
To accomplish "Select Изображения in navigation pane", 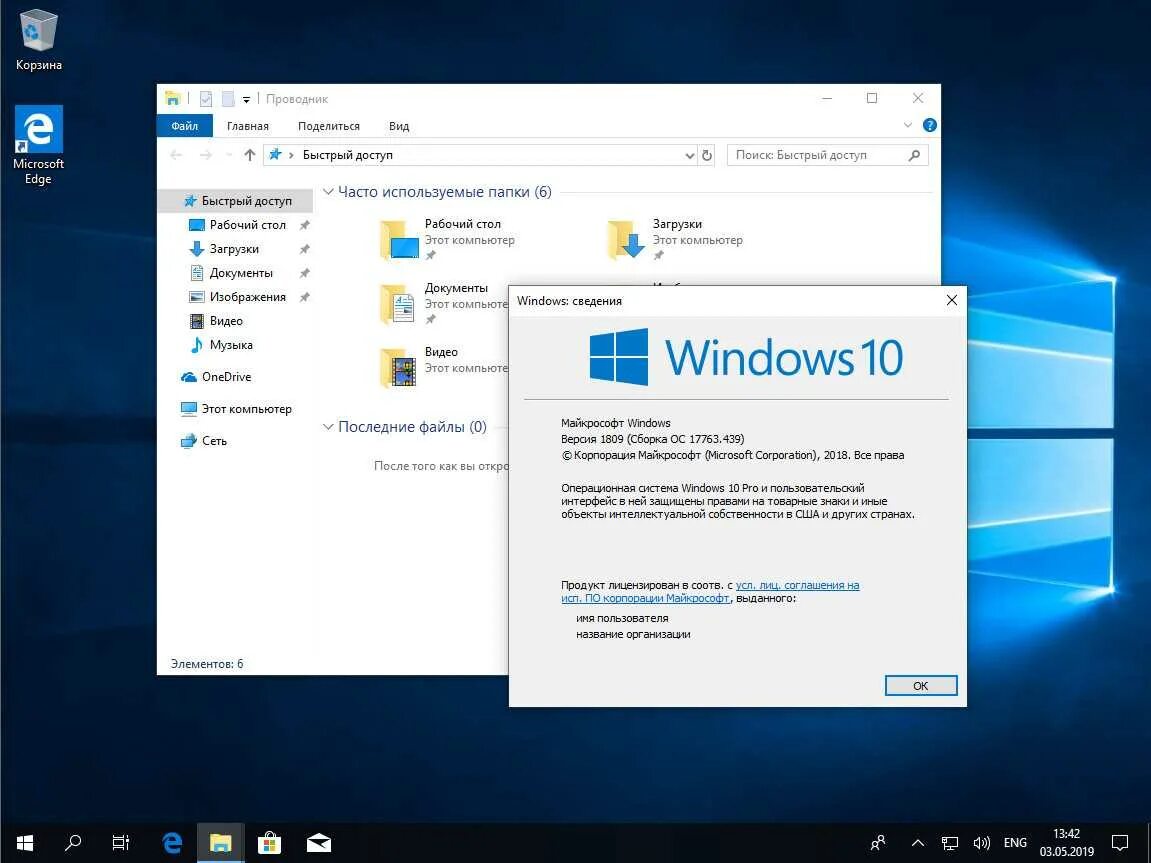I will point(236,296).
